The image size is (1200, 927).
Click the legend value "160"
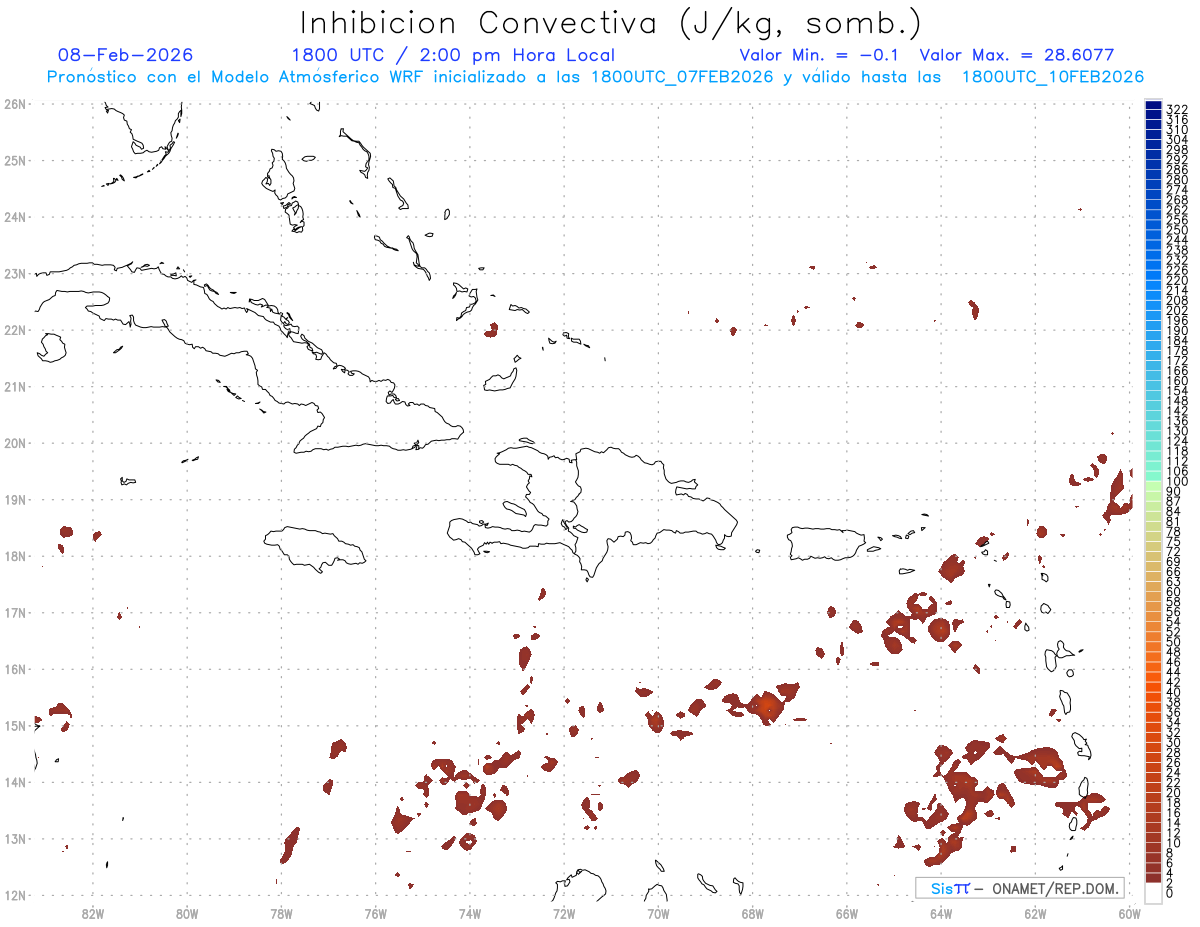click(1177, 380)
